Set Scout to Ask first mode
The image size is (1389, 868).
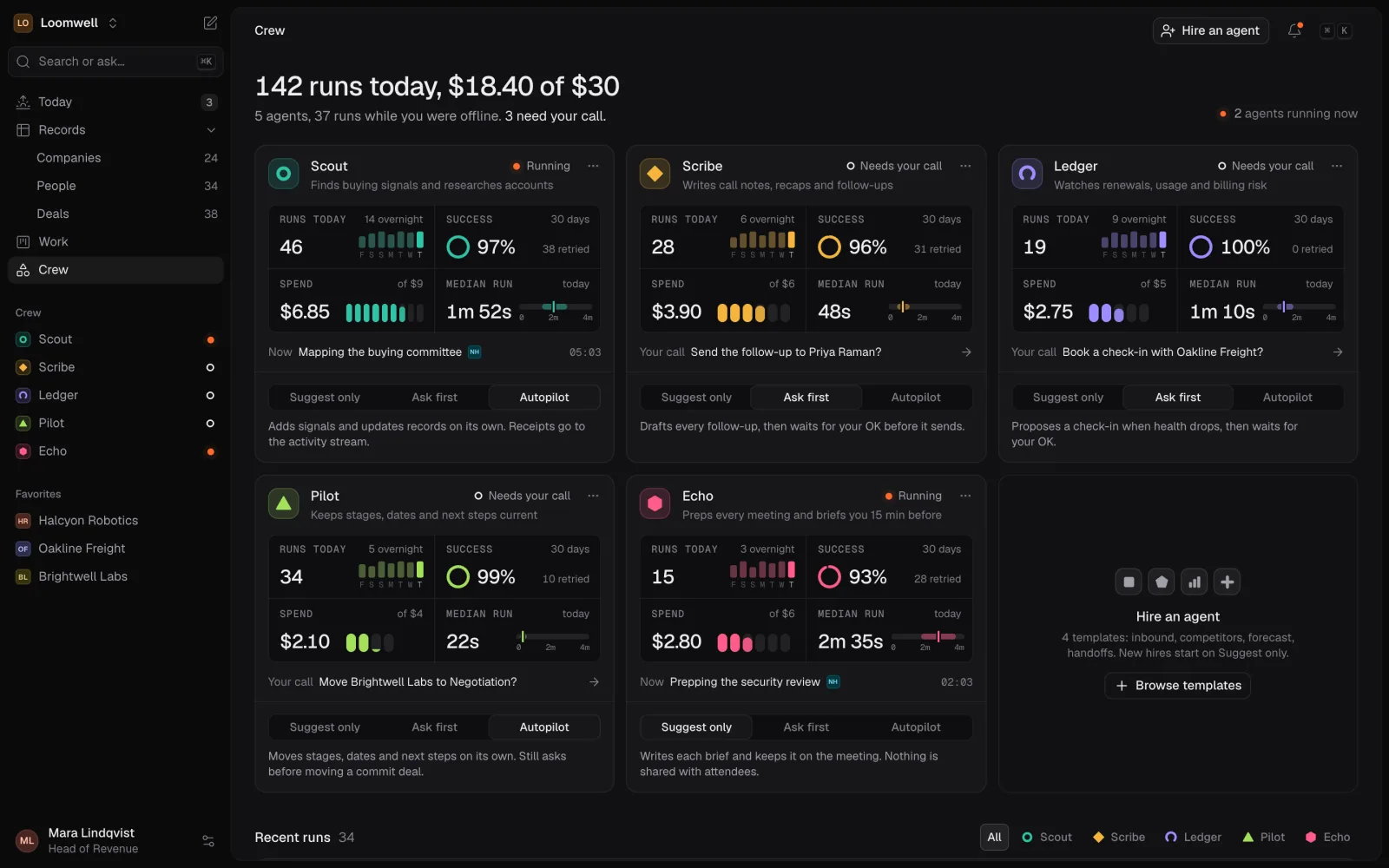point(434,397)
